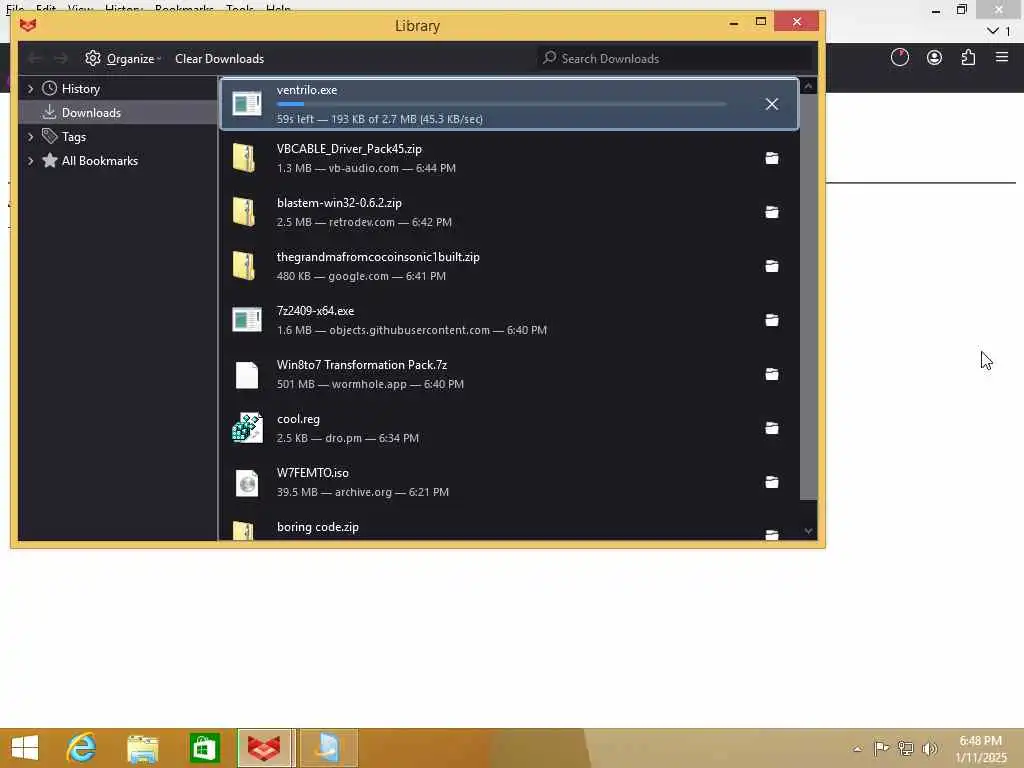Expand the Tags tree node

(30, 136)
